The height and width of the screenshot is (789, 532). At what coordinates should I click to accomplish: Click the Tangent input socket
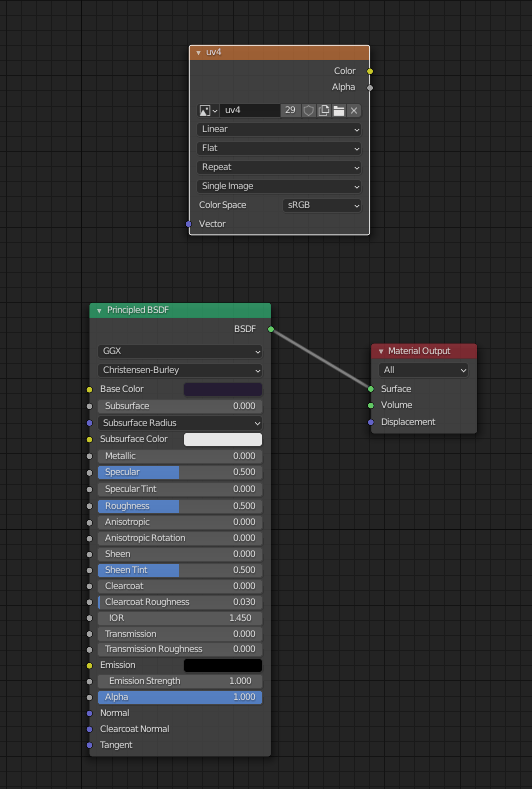(x=90, y=745)
